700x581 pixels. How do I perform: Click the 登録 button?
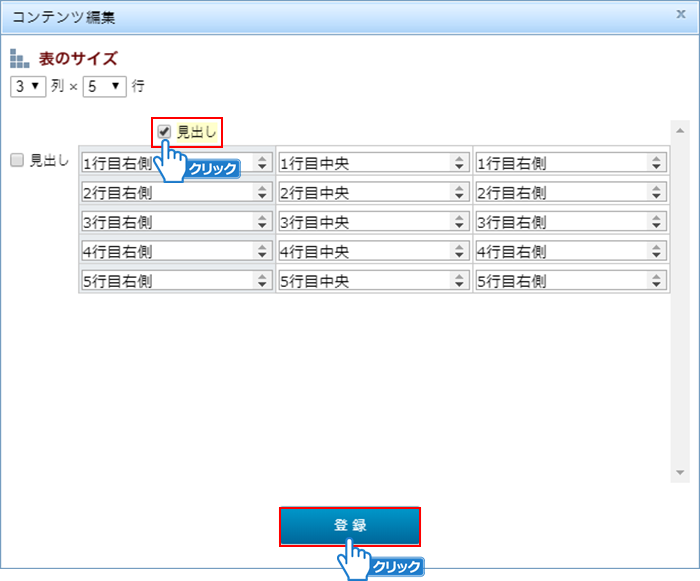click(350, 526)
